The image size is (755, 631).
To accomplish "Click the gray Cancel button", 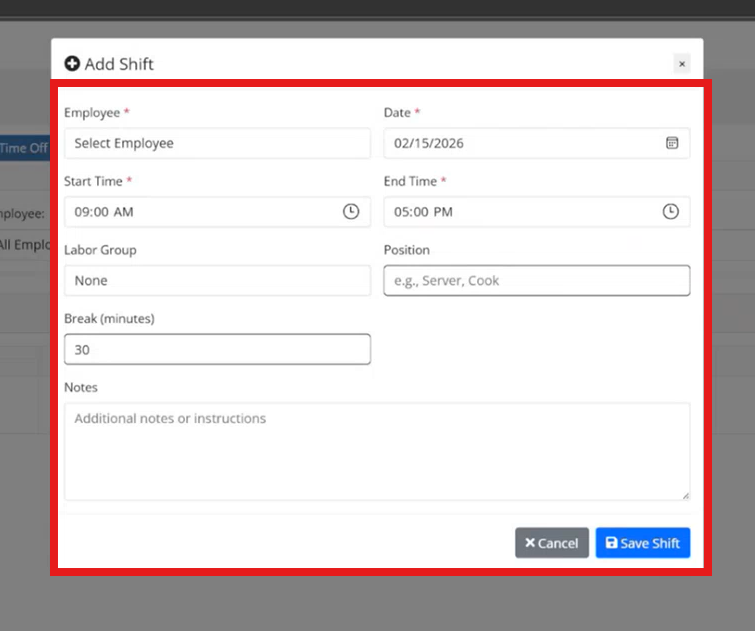I will [552, 543].
